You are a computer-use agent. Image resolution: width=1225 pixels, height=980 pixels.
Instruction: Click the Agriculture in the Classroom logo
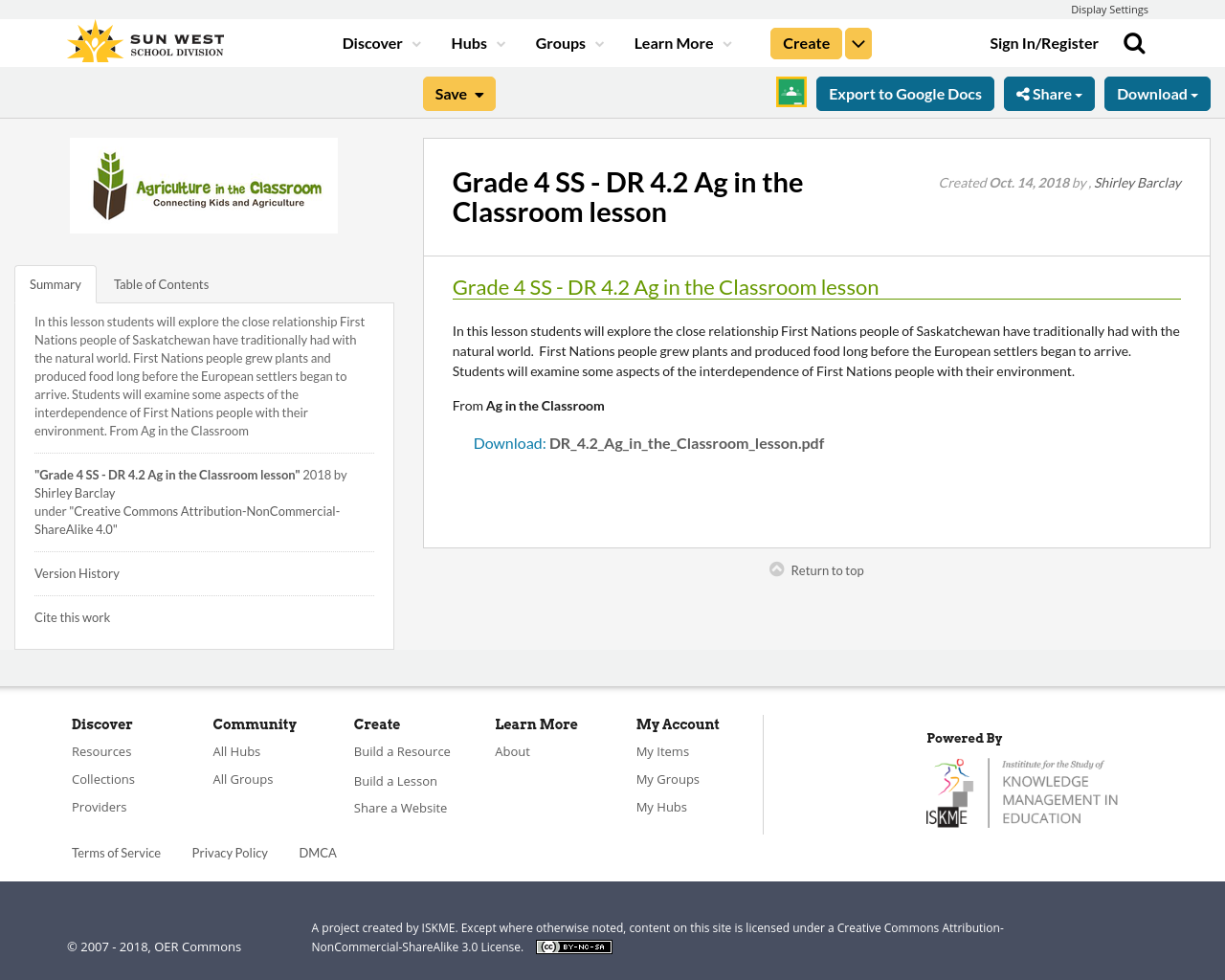(x=204, y=185)
